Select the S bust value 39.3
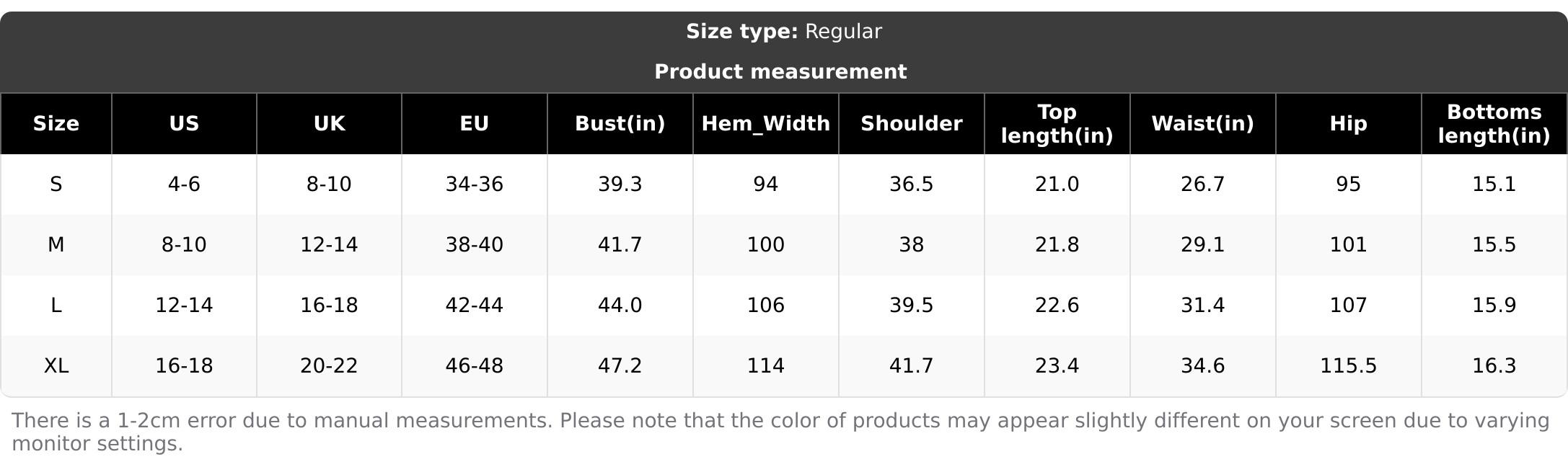 (620, 184)
